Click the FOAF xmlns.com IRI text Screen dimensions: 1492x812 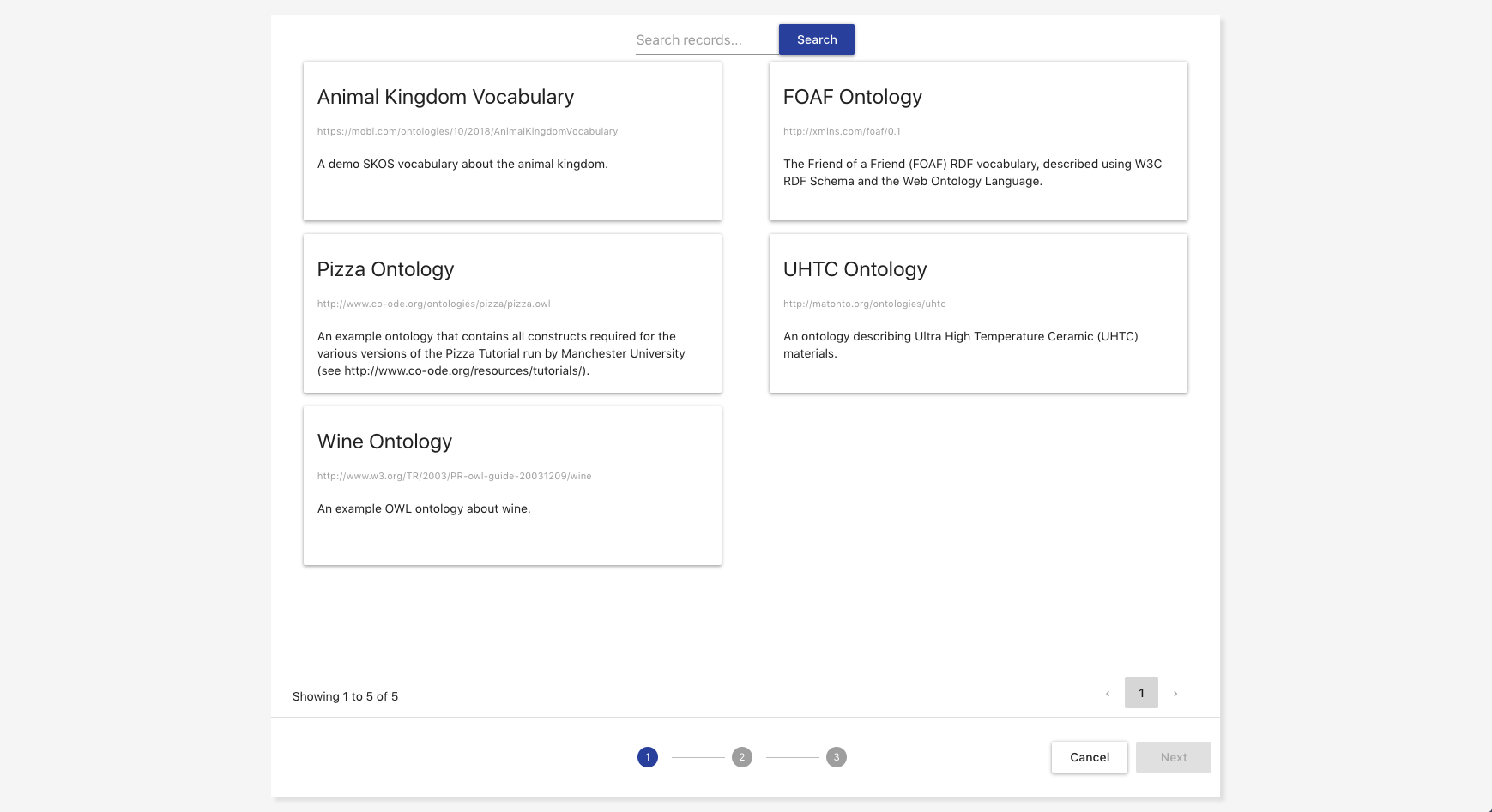coord(842,132)
